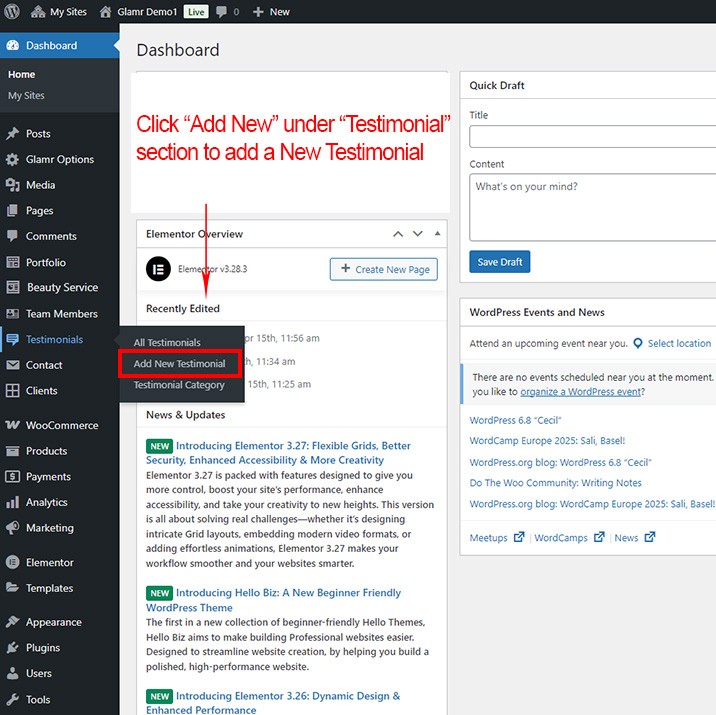The height and width of the screenshot is (715, 716).
Task: Open Introducing Elementor 3.26 article link
Action: pyautogui.click(x=273, y=702)
